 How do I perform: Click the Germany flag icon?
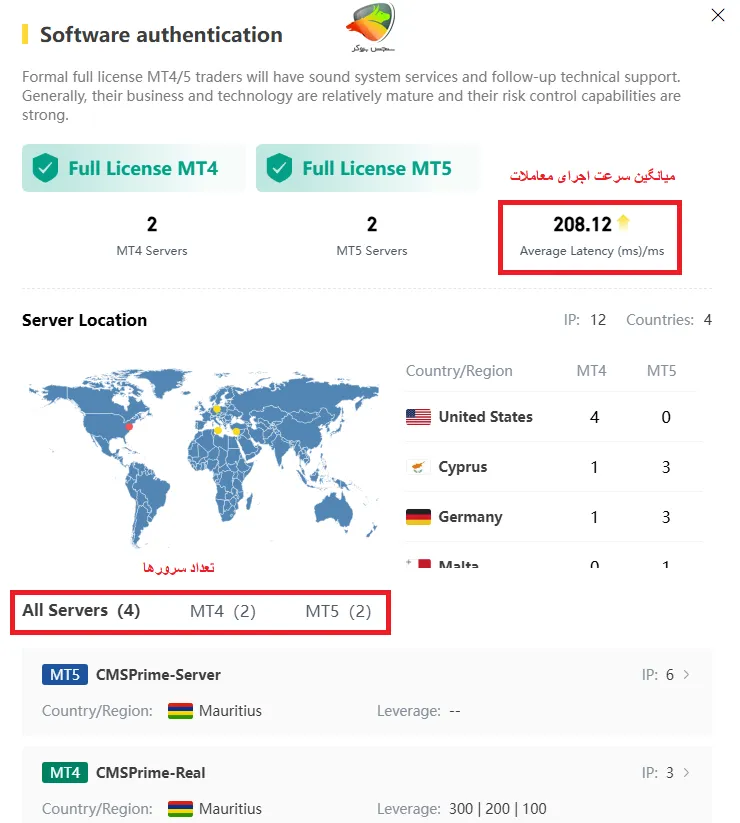coord(418,517)
